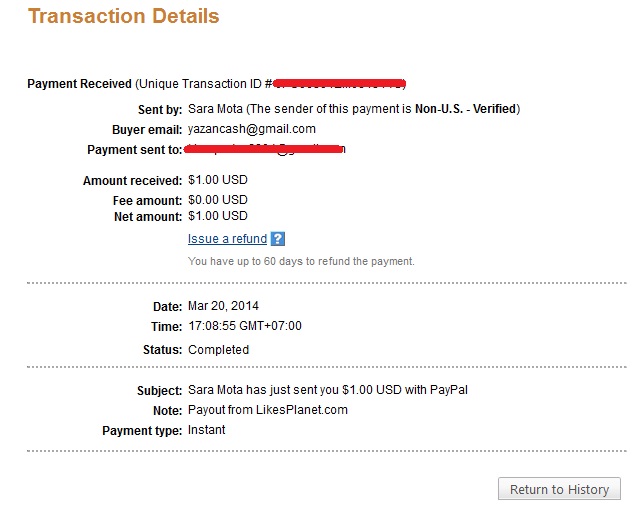Click the time 17:08:55 GMT+07:00
The width and height of the screenshot is (638, 506).
coord(244,326)
